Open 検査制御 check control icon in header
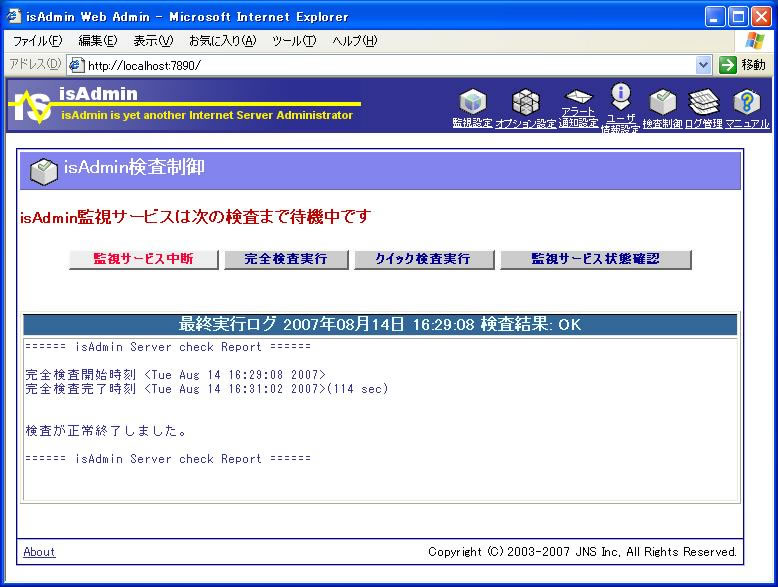Screen dimensions: 778x587 [663, 102]
